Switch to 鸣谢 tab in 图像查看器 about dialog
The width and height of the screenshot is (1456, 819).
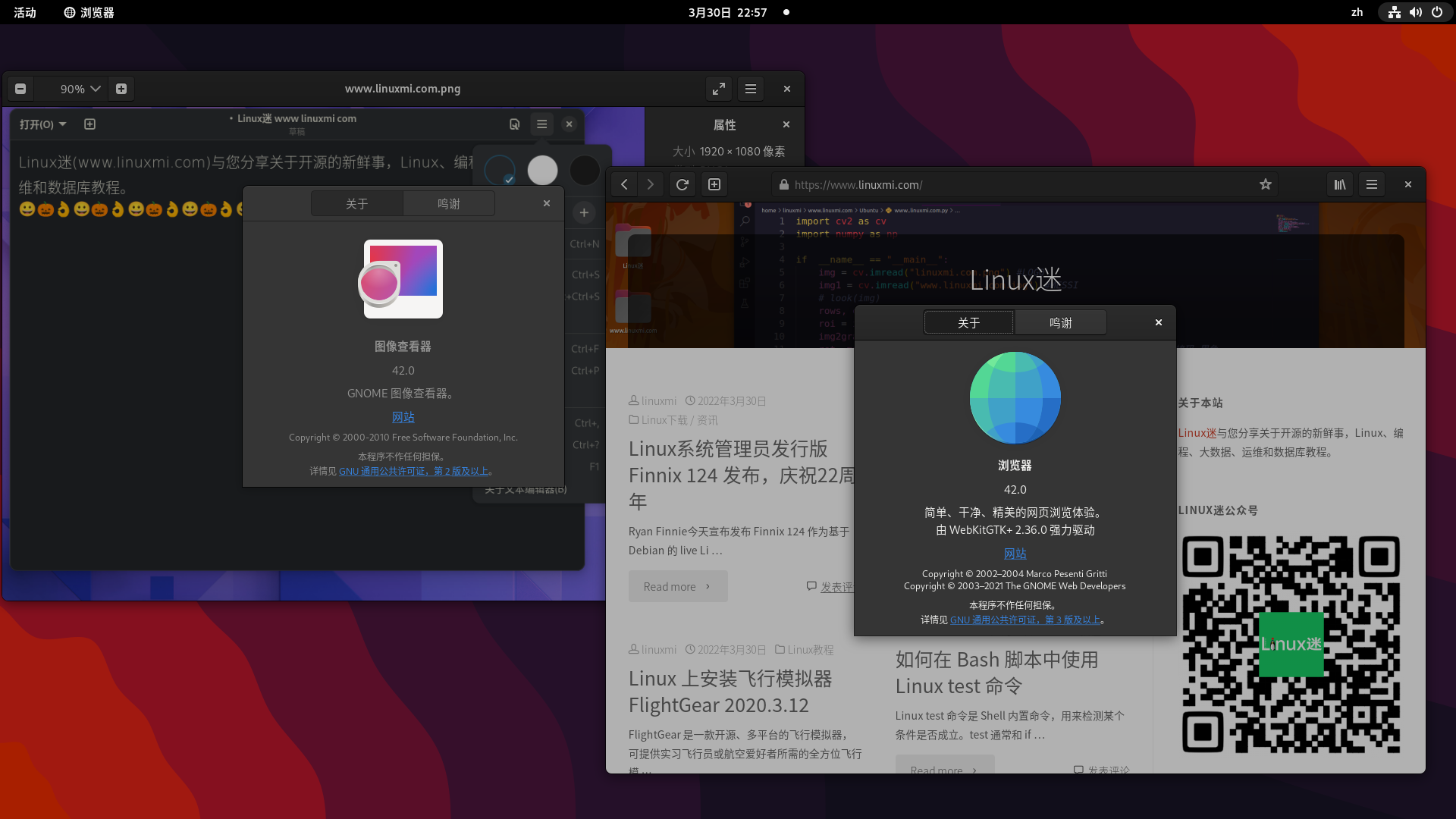coord(449,204)
